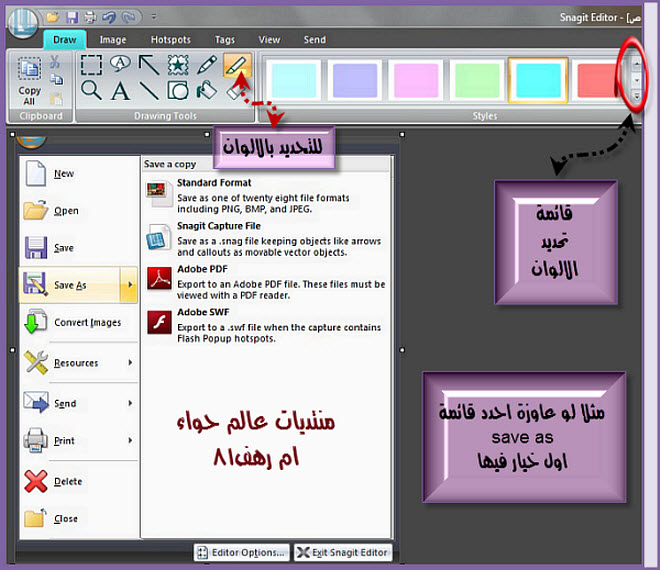Viewport: 660px width, 570px height.
Task: Choose the Selection marquee tool
Action: pos(91,66)
